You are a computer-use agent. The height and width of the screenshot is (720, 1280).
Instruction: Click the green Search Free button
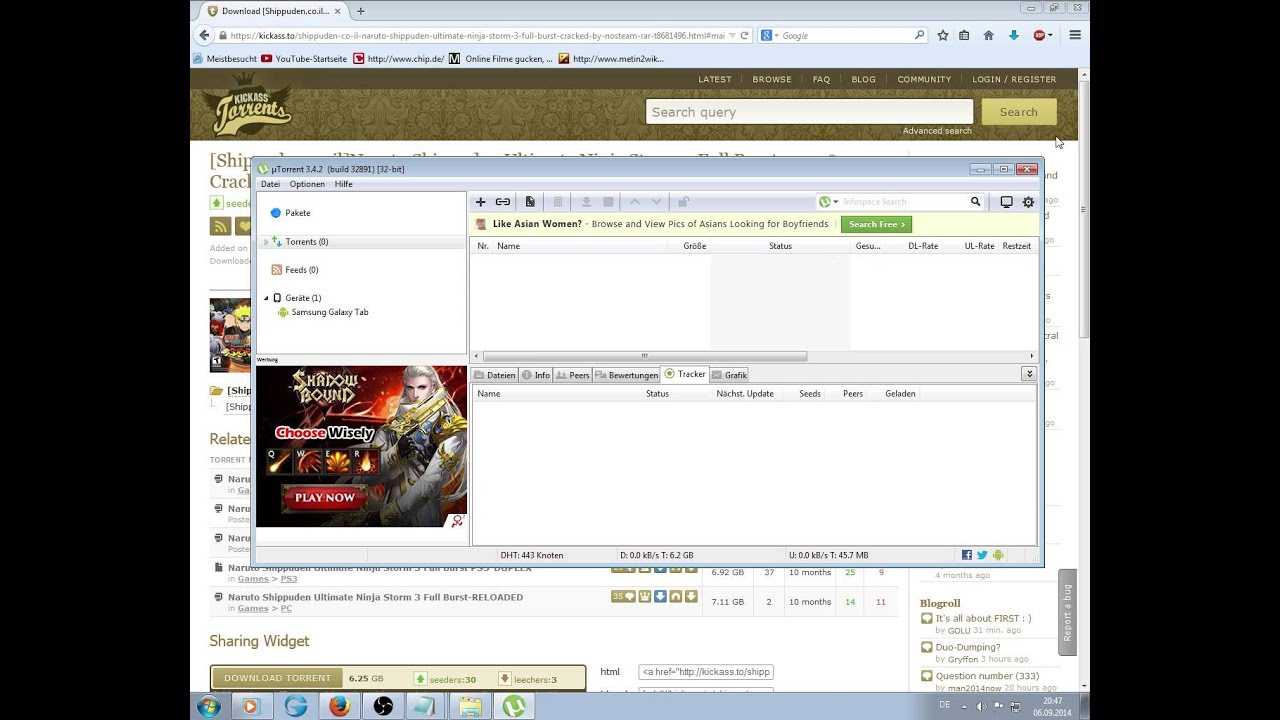point(876,224)
